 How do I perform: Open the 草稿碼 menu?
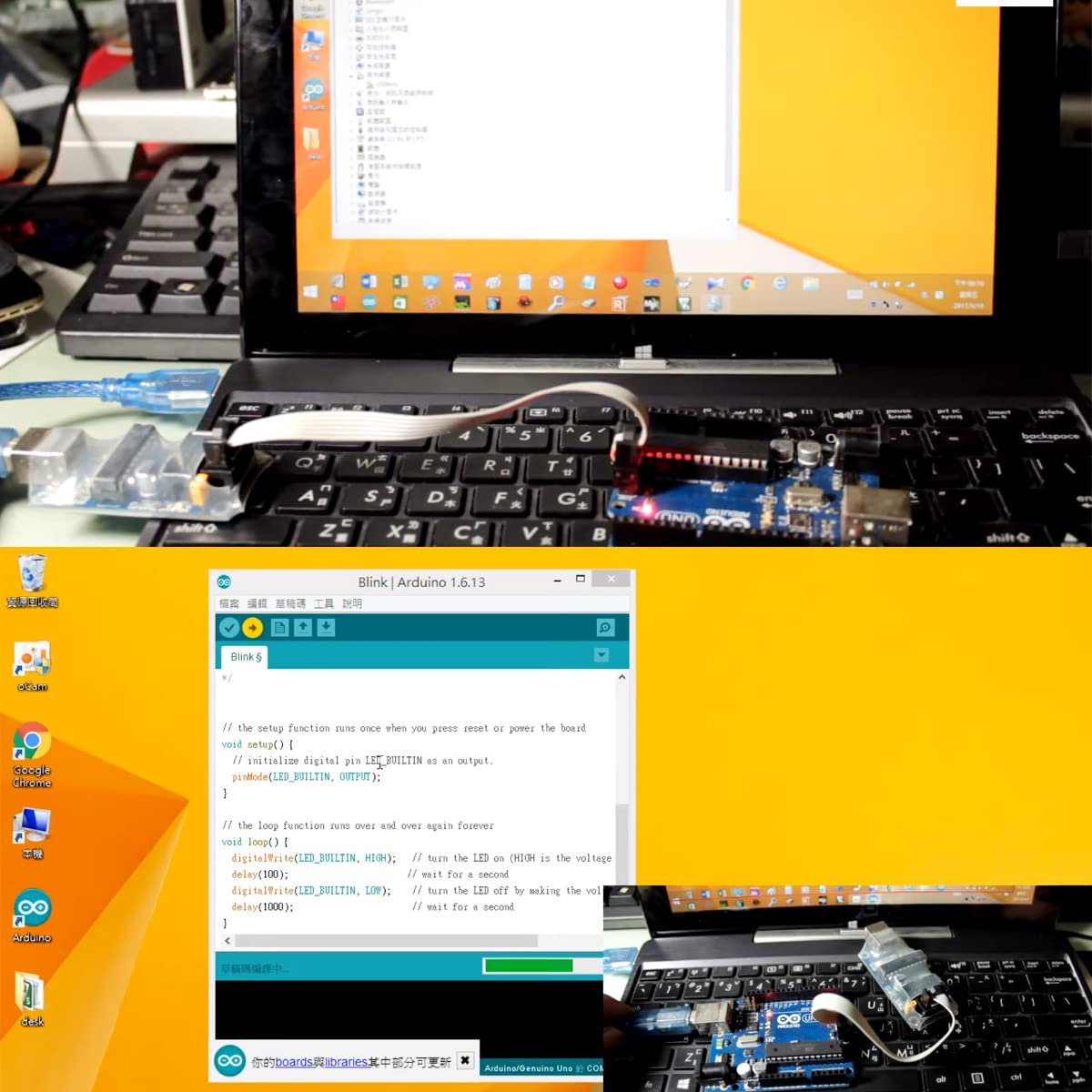pyautogui.click(x=291, y=603)
